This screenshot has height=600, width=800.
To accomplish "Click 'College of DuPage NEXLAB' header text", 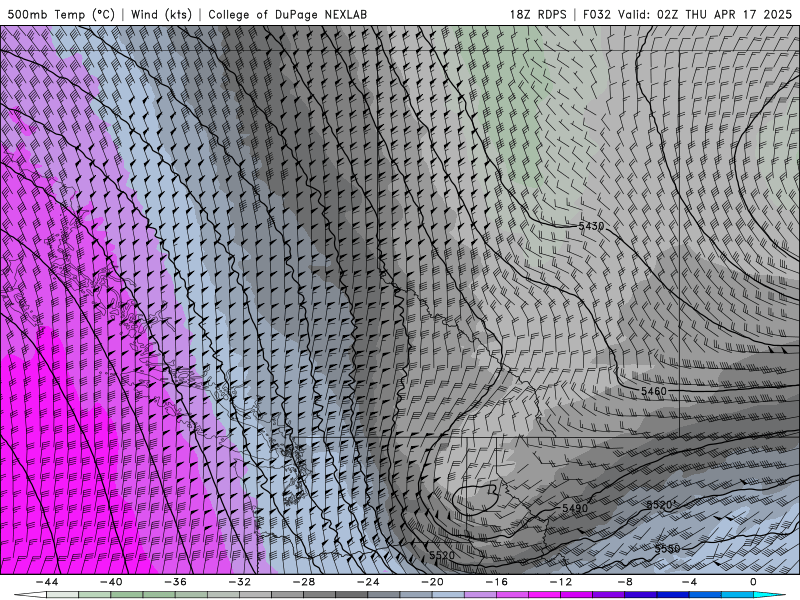I will pos(287,14).
